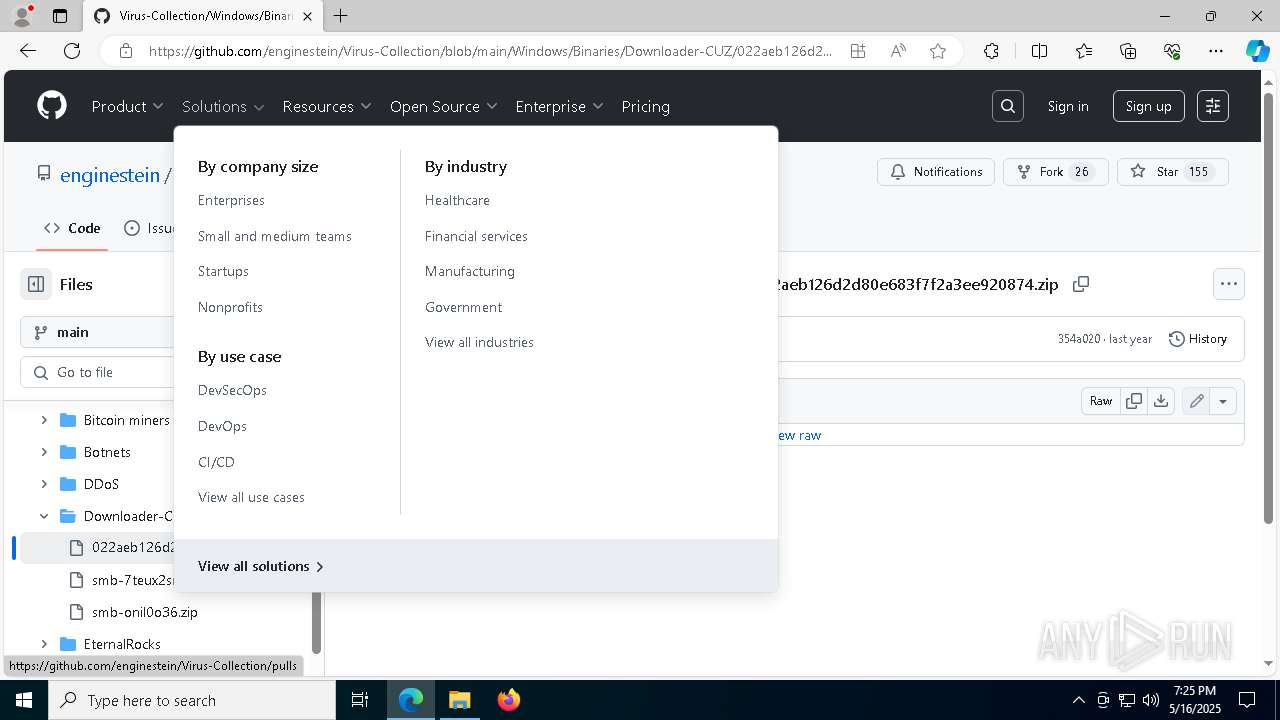This screenshot has width=1280, height=720.
Task: Select Small and medium teams
Action: [x=275, y=236]
